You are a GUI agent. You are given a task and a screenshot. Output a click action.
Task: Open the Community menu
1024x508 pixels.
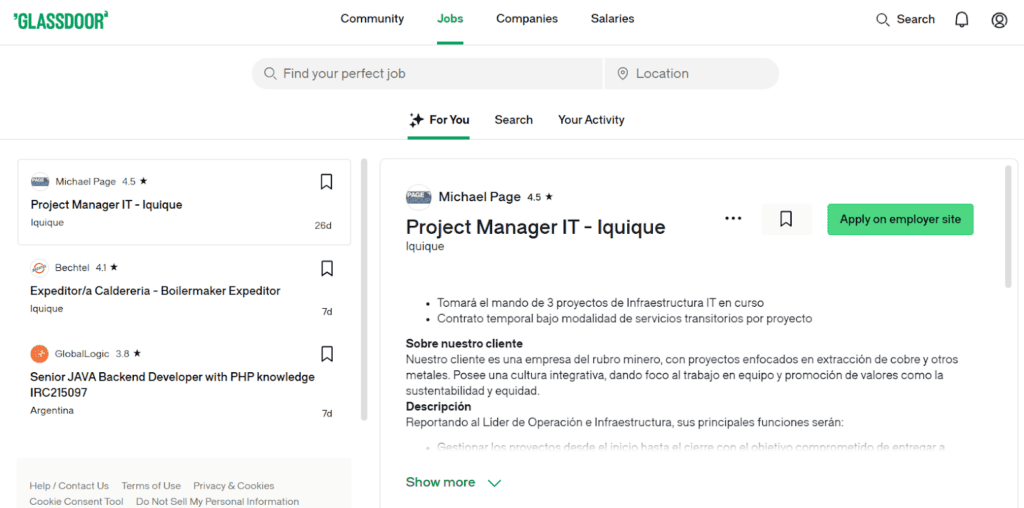coord(372,19)
